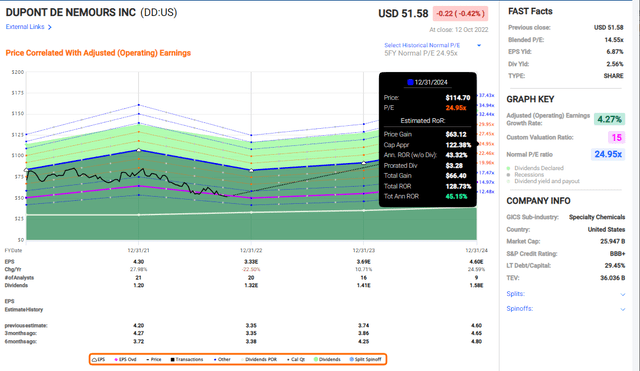640x371 pixels.
Task: Click the 12/31/21 EPS value 4.30
Action: pyautogui.click(x=138, y=262)
